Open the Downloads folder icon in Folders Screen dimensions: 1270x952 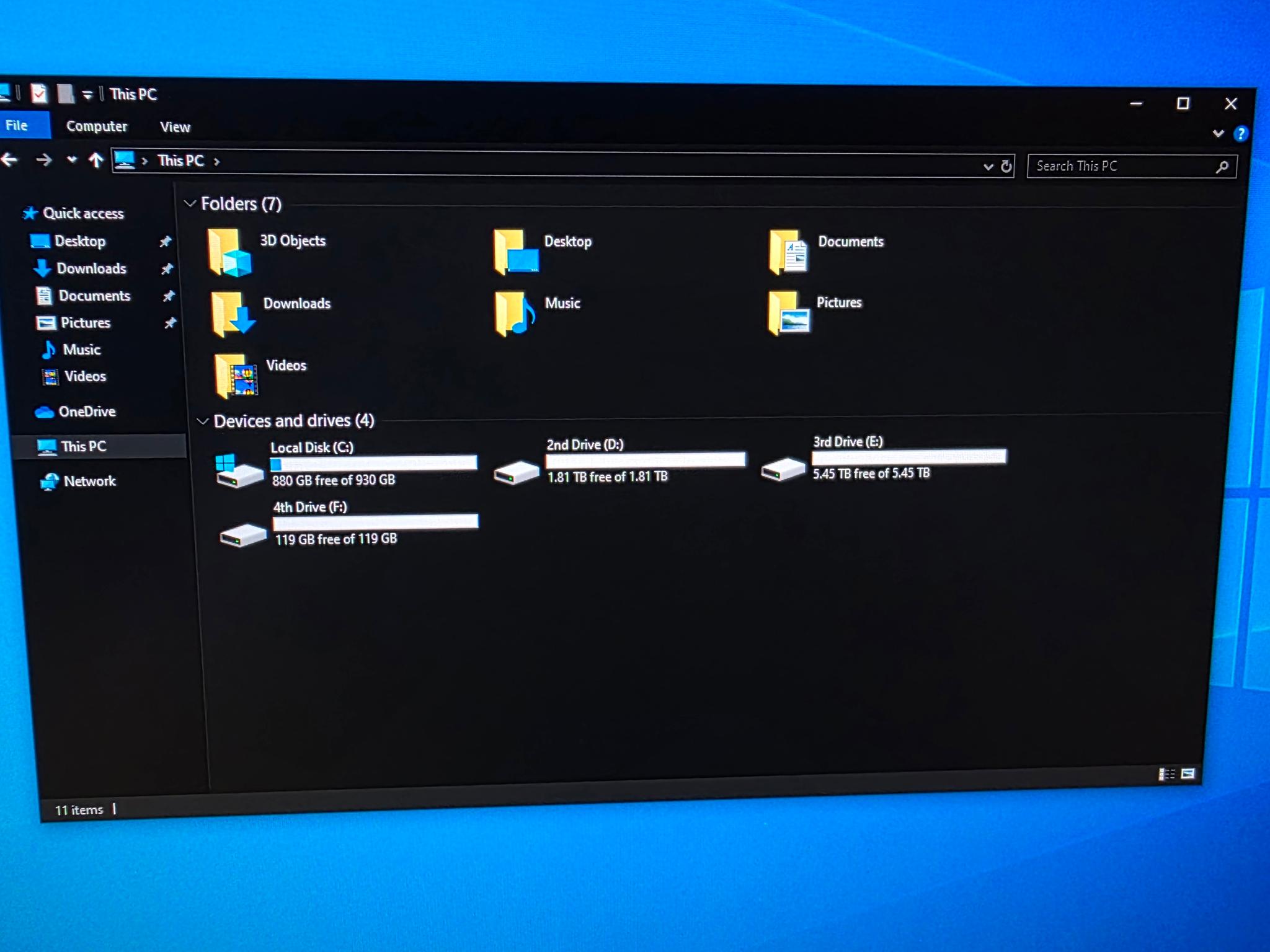pyautogui.click(x=233, y=314)
